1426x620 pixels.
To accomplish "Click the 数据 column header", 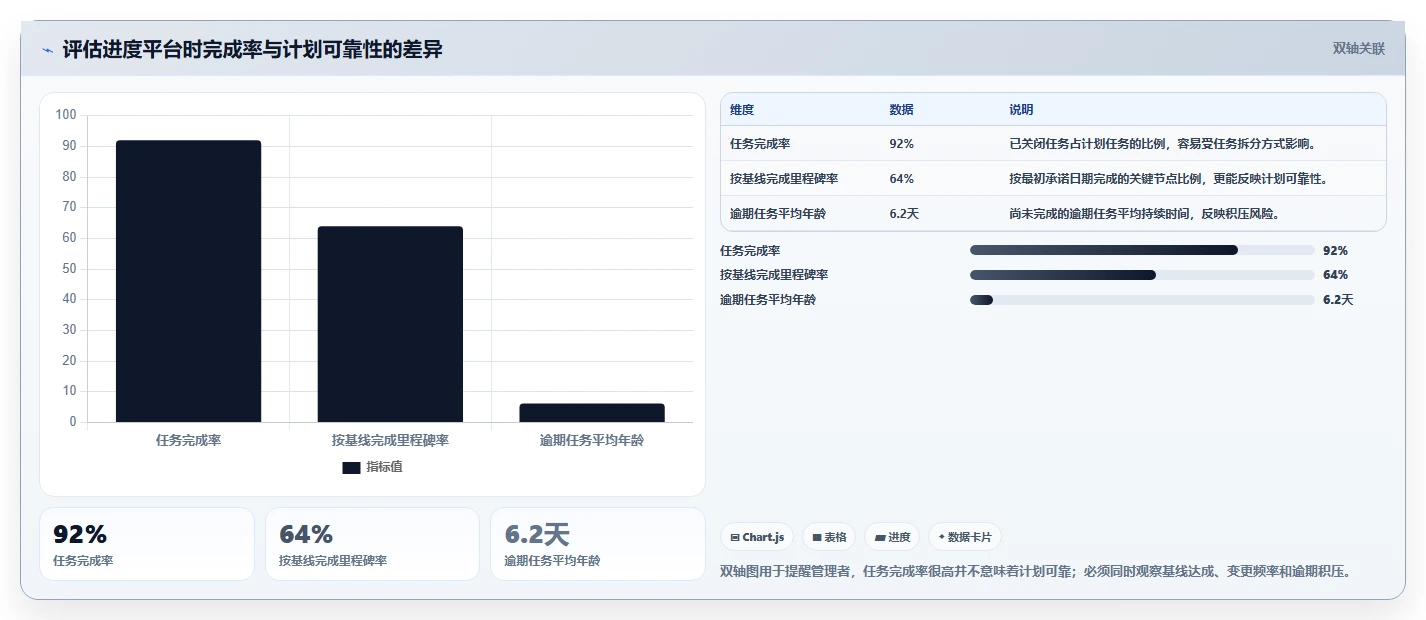I will 901,110.
